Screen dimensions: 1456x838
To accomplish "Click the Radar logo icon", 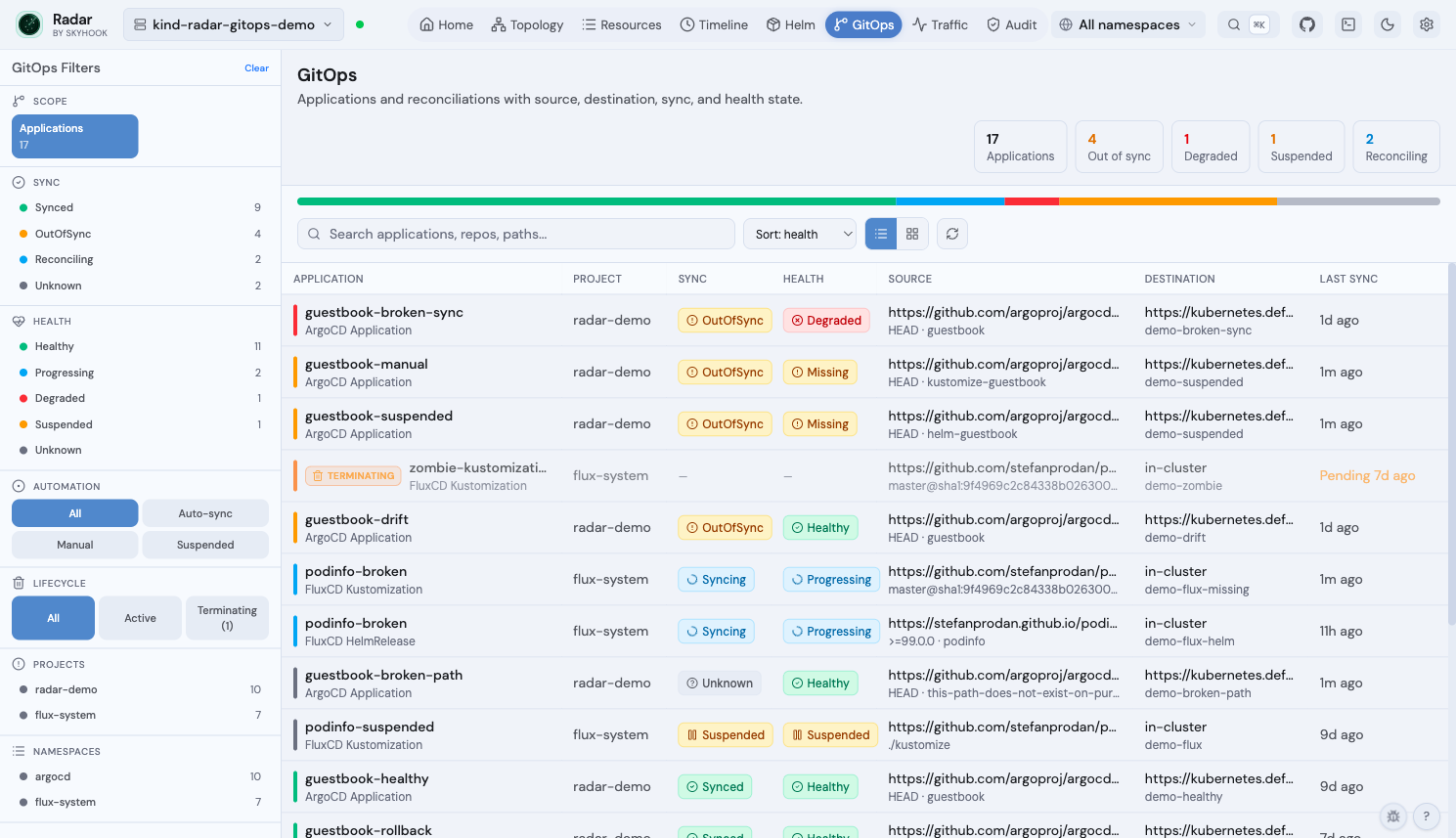I will point(29,24).
